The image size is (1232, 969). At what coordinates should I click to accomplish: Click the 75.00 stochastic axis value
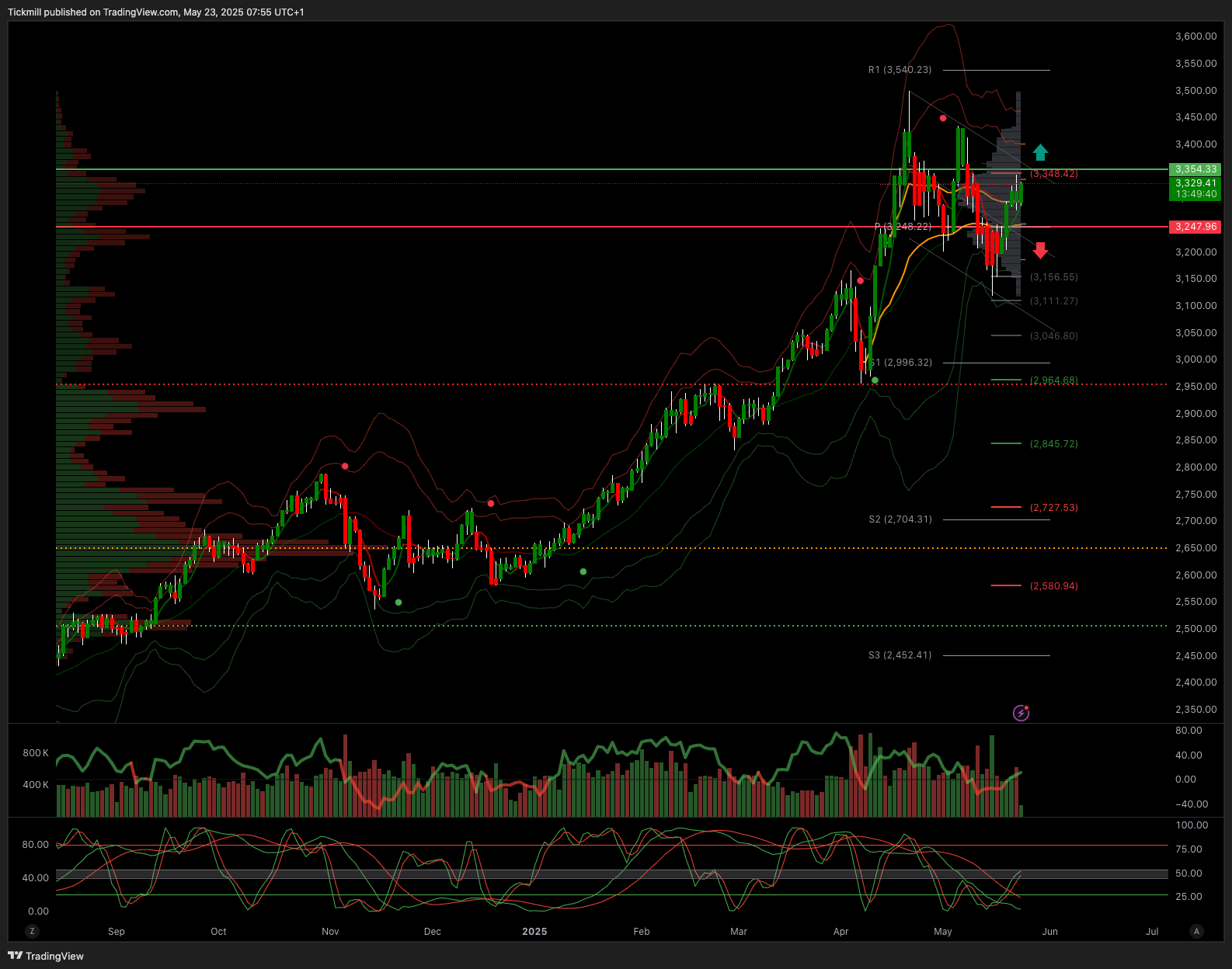pyautogui.click(x=1189, y=849)
